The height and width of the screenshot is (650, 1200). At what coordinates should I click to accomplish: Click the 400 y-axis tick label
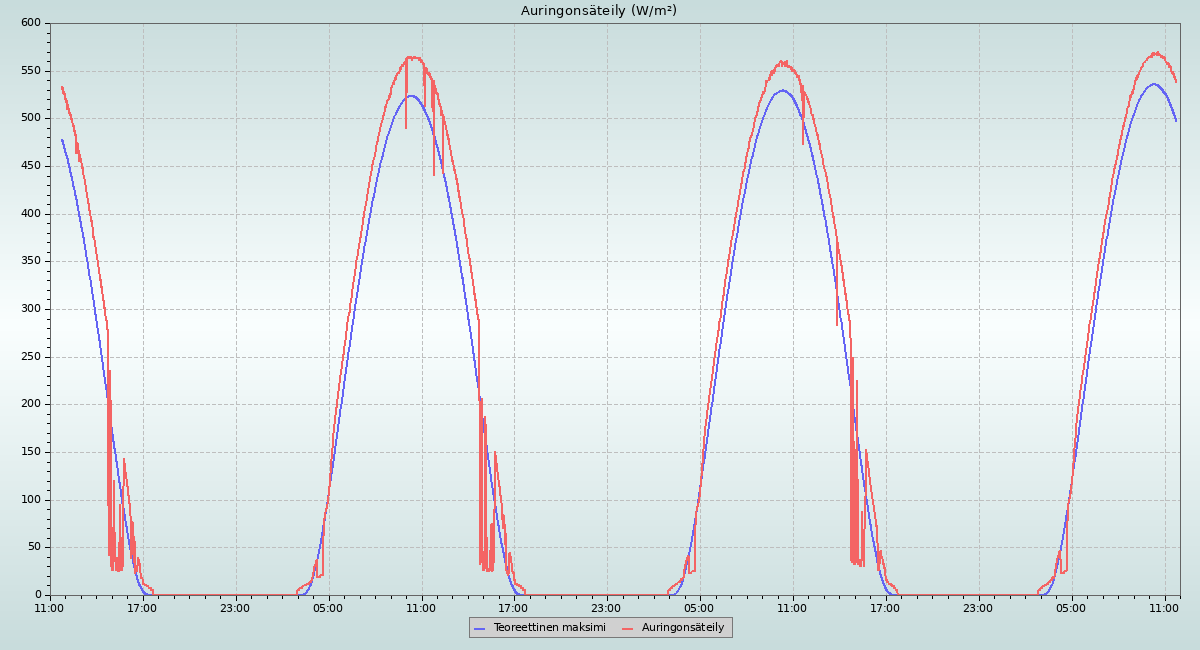pyautogui.click(x=31, y=214)
